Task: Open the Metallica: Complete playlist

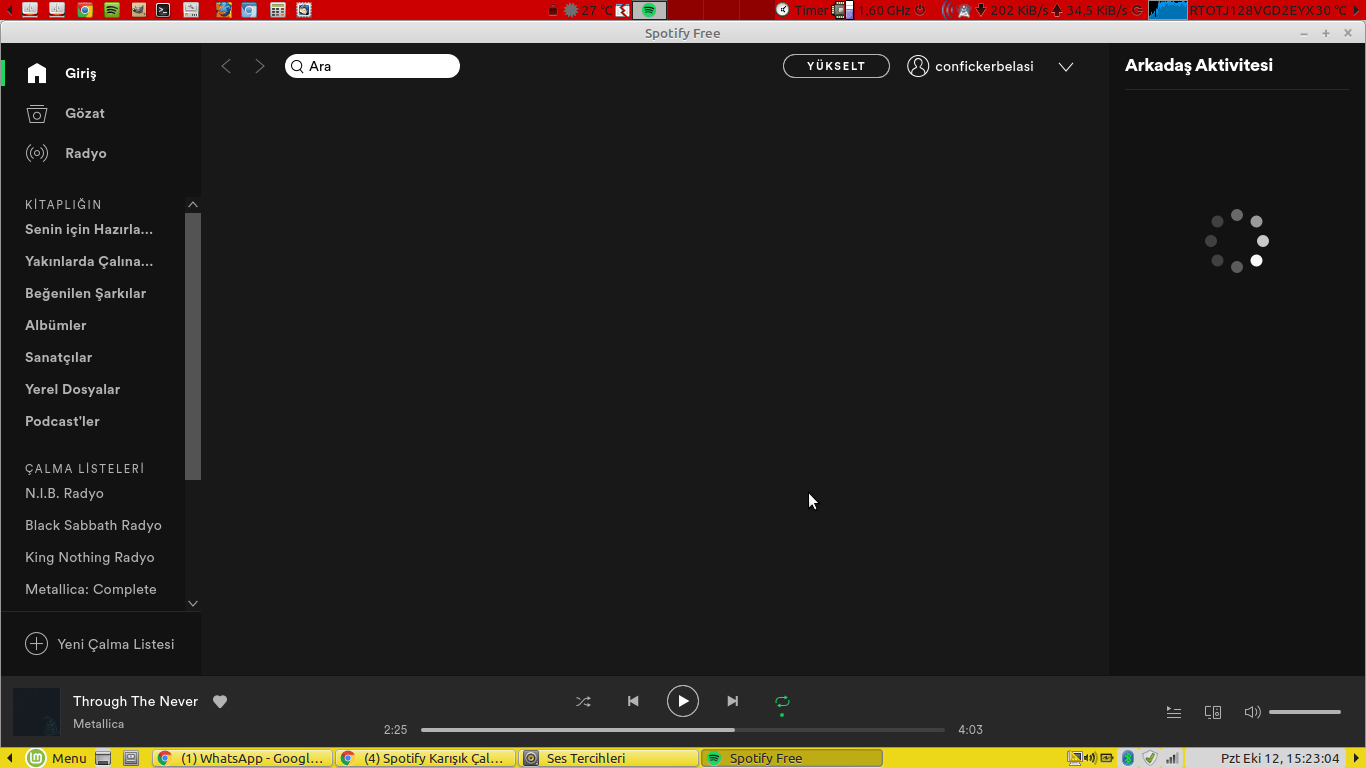Action: [x=91, y=589]
